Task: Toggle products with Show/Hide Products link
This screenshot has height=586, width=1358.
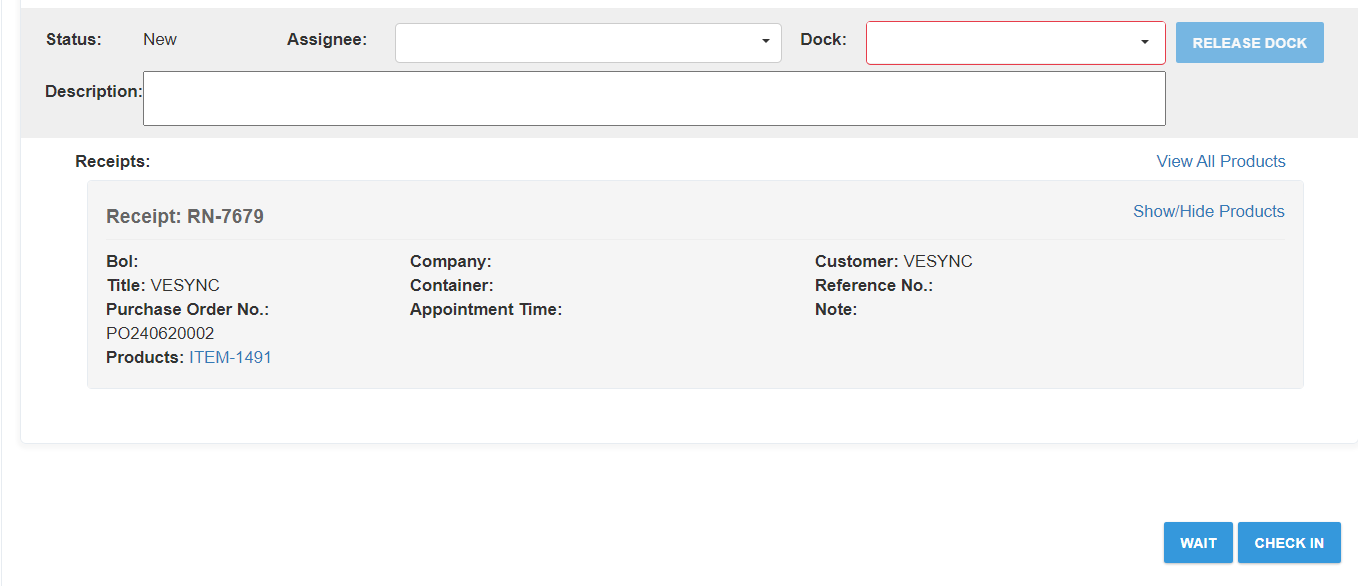Action: coord(1208,211)
